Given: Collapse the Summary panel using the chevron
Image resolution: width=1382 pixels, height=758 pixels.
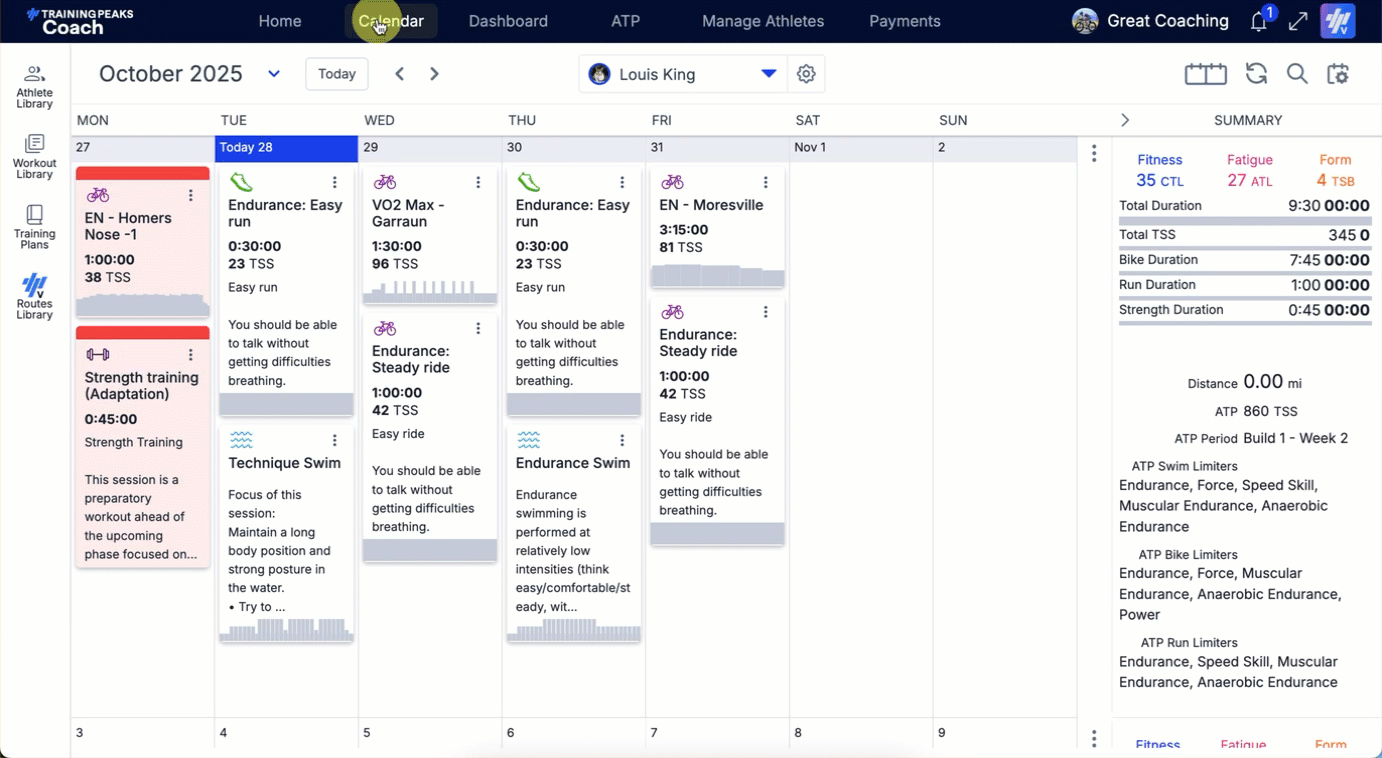Looking at the screenshot, I should [1125, 120].
